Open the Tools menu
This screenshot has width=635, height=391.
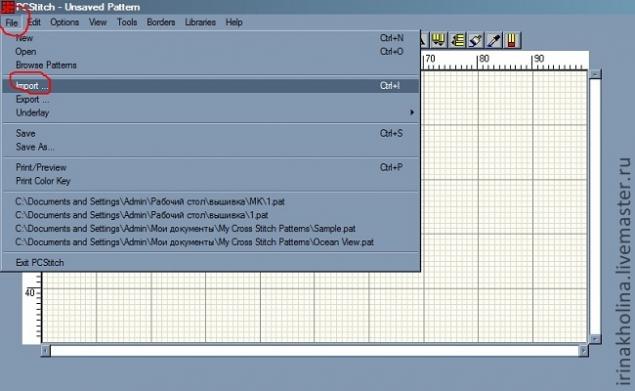point(127,22)
